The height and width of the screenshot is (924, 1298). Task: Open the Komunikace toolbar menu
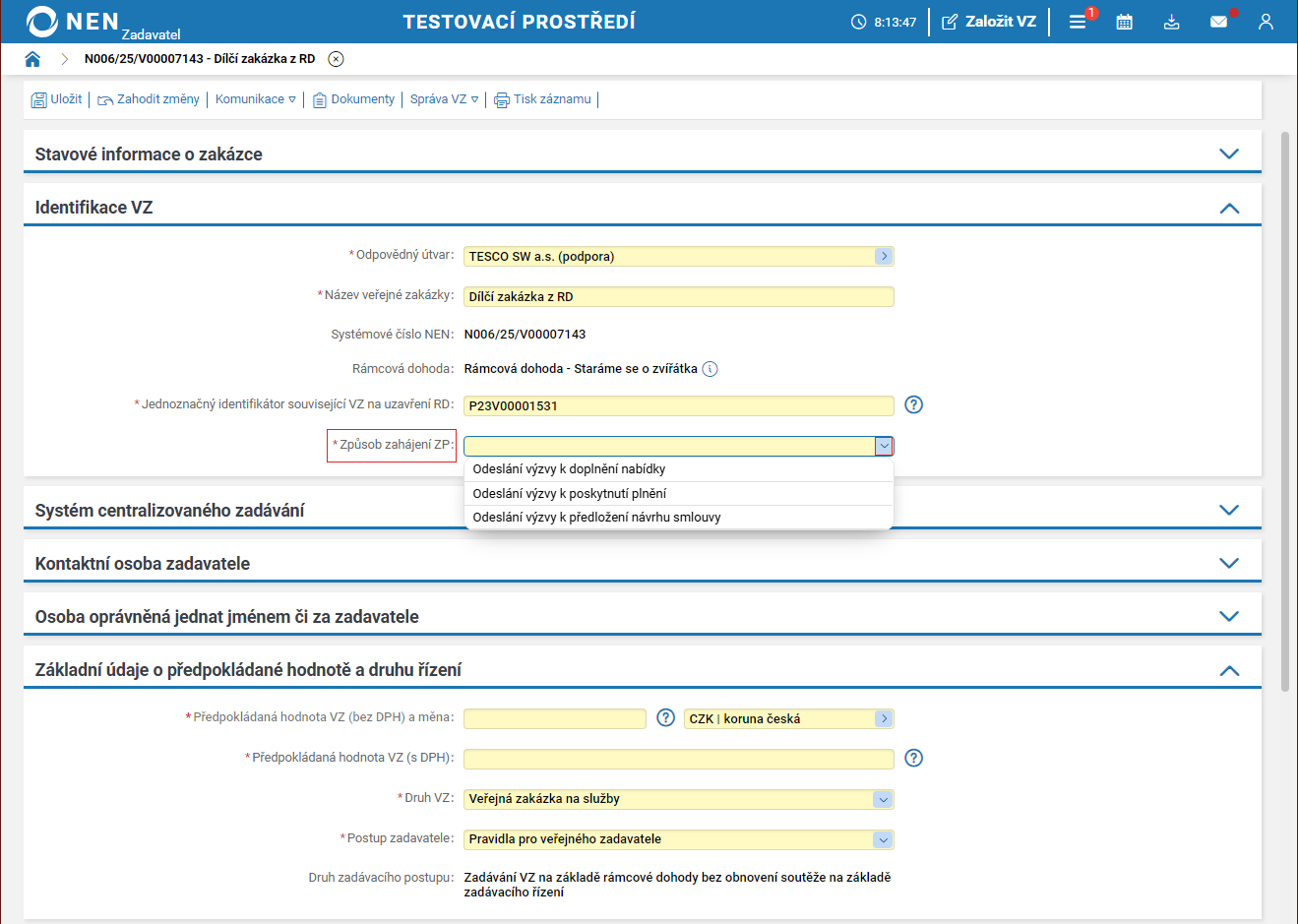pos(255,99)
